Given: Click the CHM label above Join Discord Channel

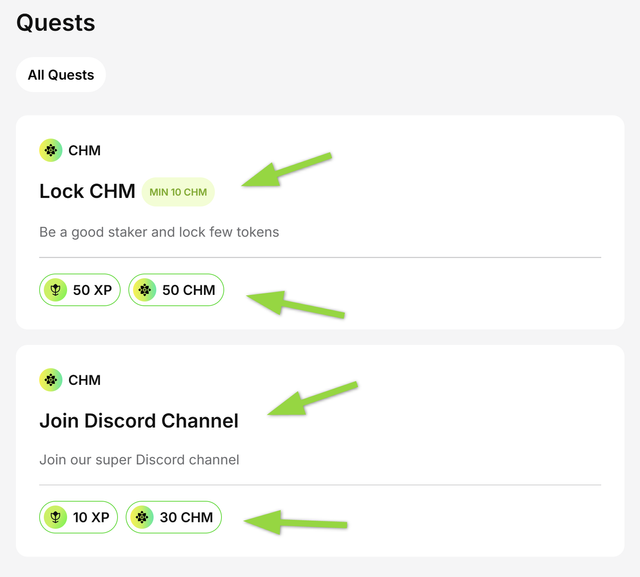Looking at the screenshot, I should tap(84, 380).
